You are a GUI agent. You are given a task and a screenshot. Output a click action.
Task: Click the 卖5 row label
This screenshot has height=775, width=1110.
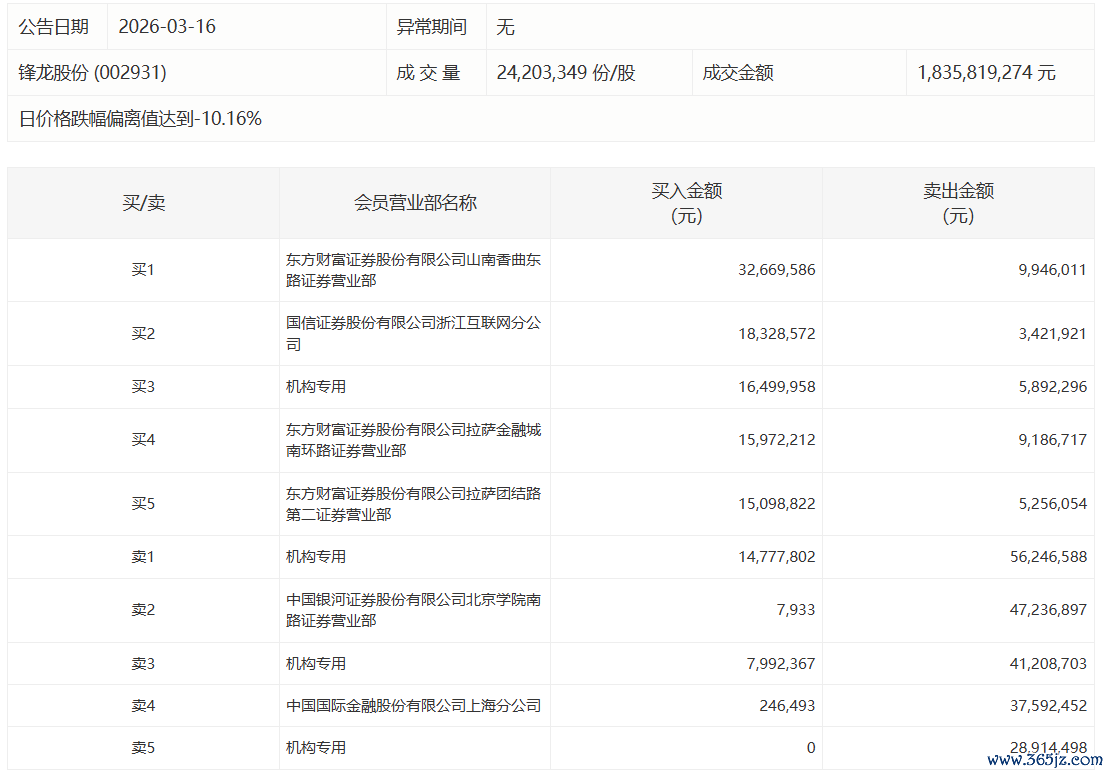(143, 747)
